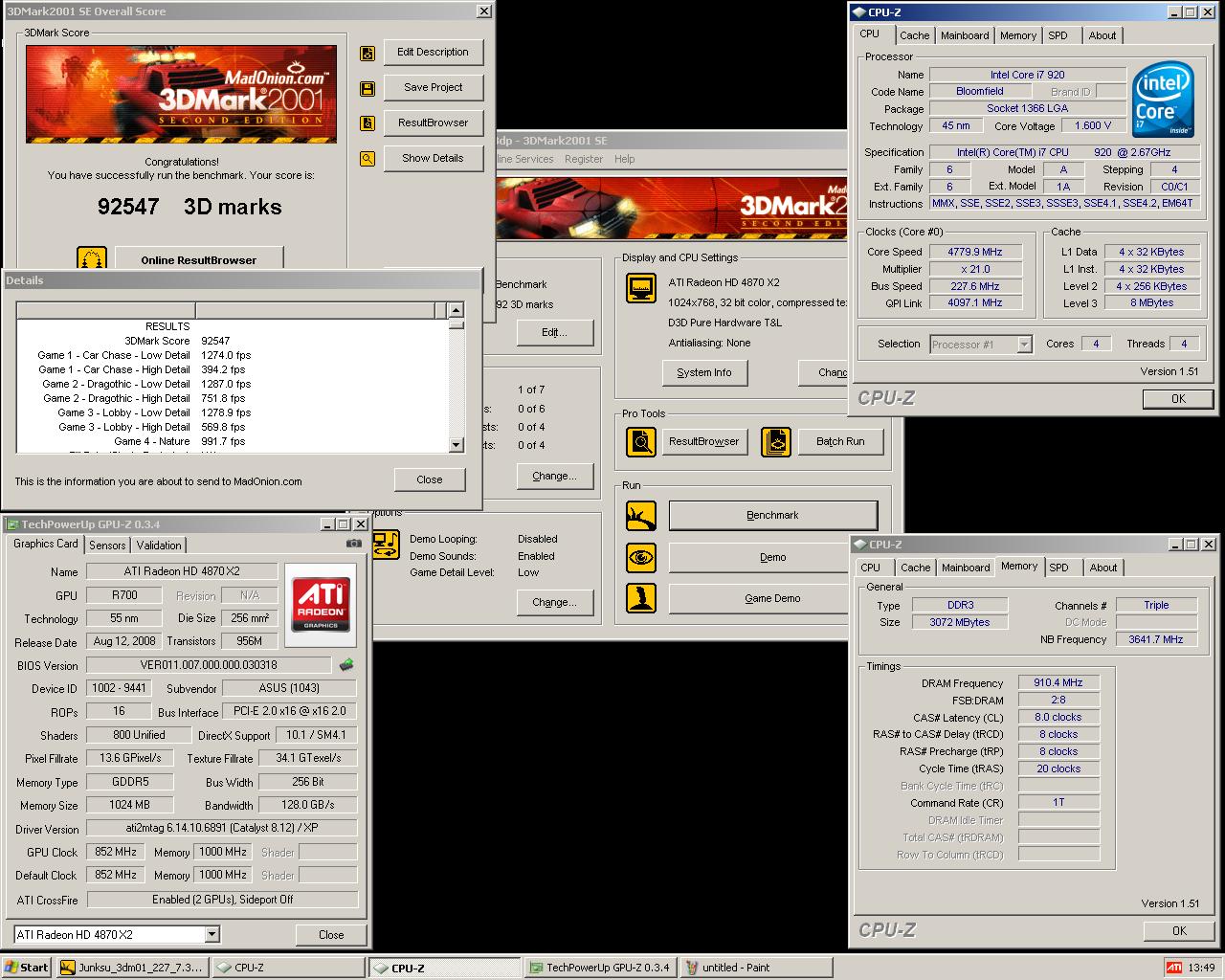Click the Pro Tools ResultBrowser magnifier icon
Screen dimensions: 1225x980
[640, 442]
